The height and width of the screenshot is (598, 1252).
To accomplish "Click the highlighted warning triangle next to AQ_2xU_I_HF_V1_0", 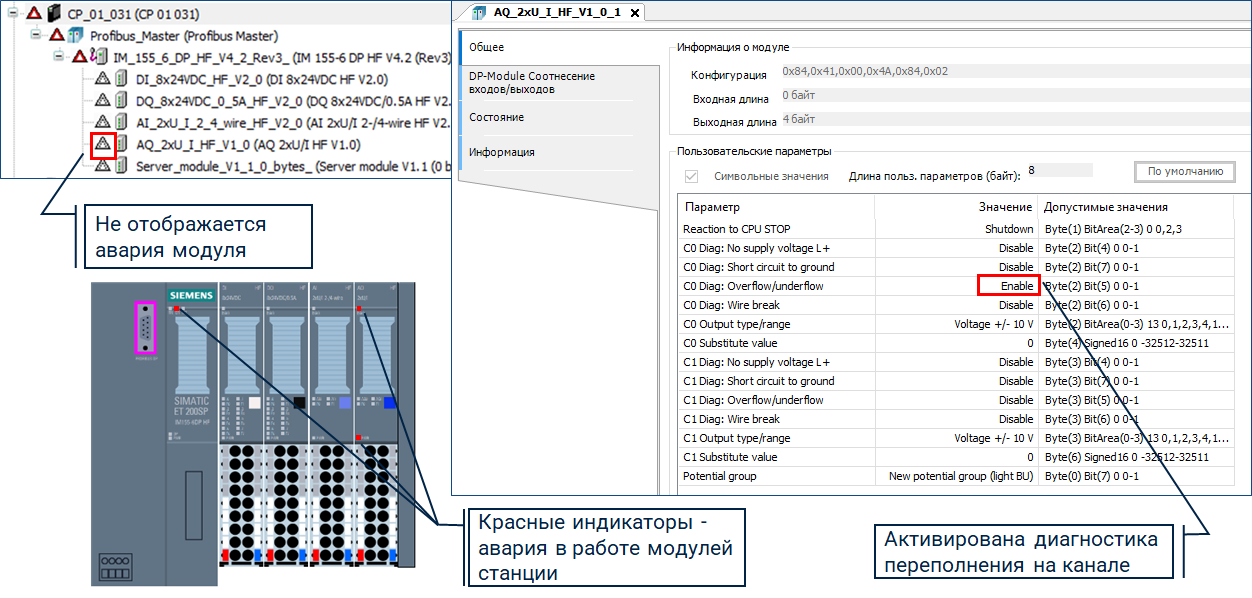I will tap(102, 145).
